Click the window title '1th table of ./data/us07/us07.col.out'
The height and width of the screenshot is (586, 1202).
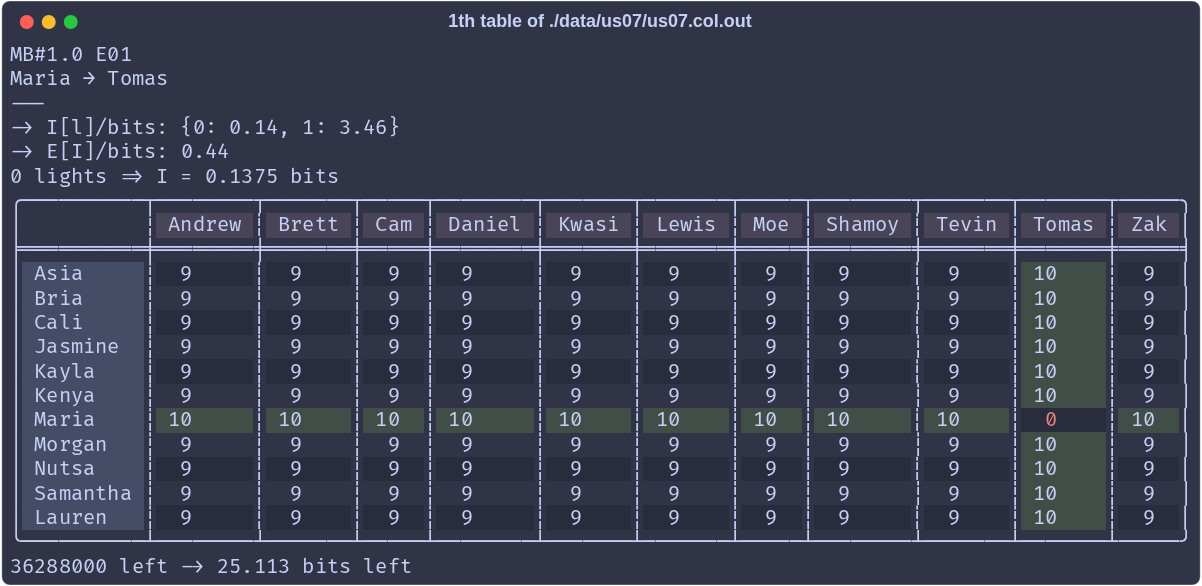[600, 21]
